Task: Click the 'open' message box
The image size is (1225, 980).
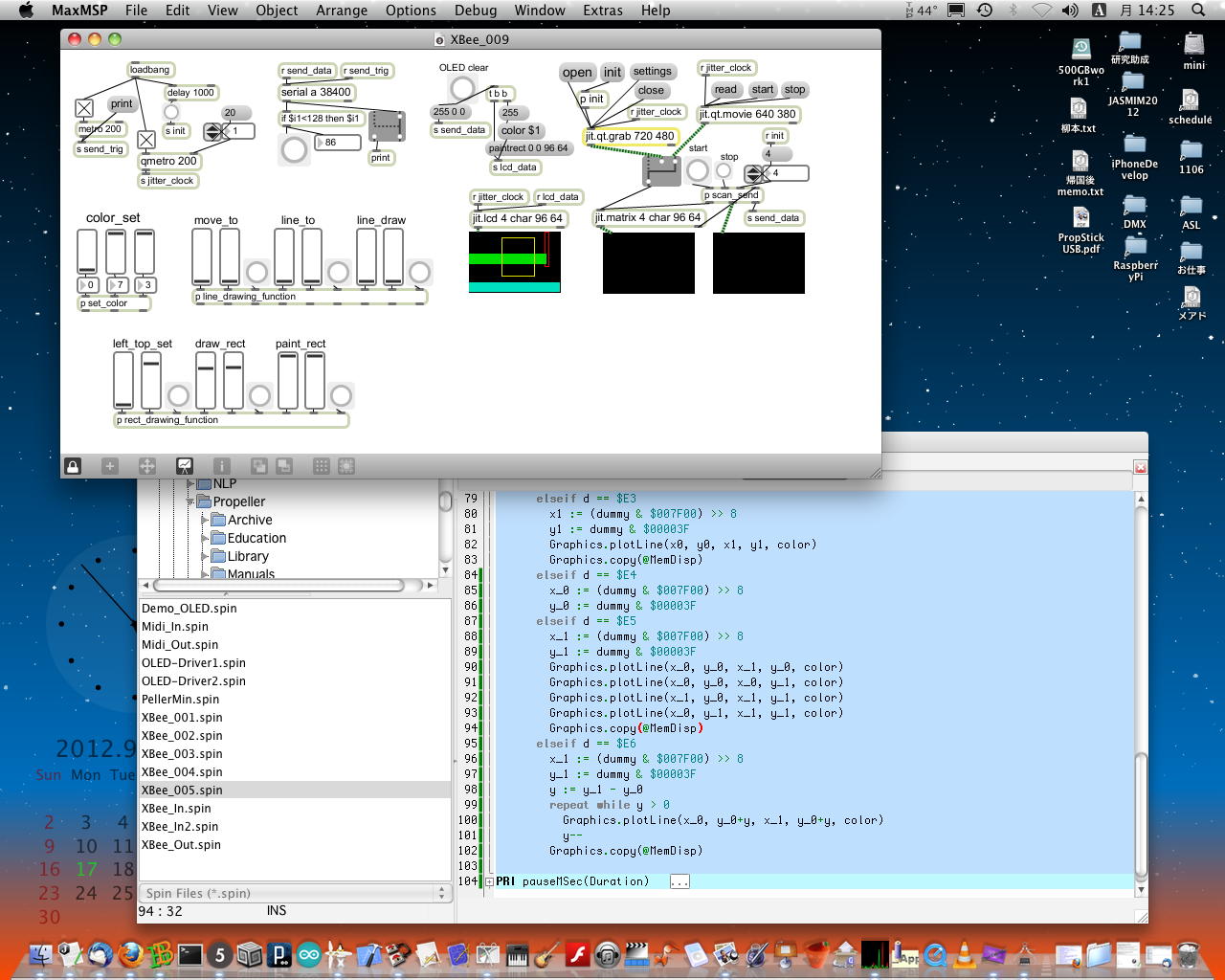Action: (x=577, y=73)
